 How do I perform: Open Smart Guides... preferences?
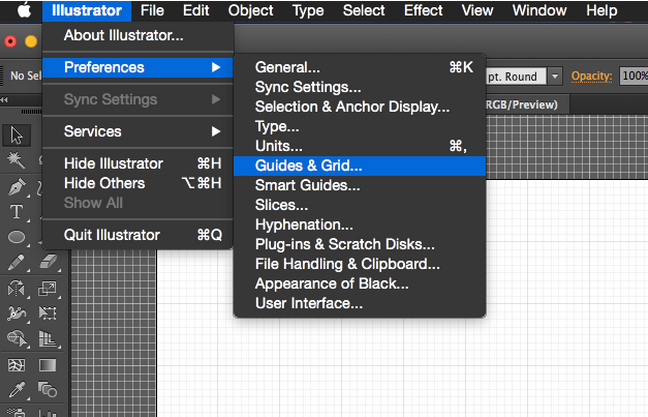click(360, 186)
